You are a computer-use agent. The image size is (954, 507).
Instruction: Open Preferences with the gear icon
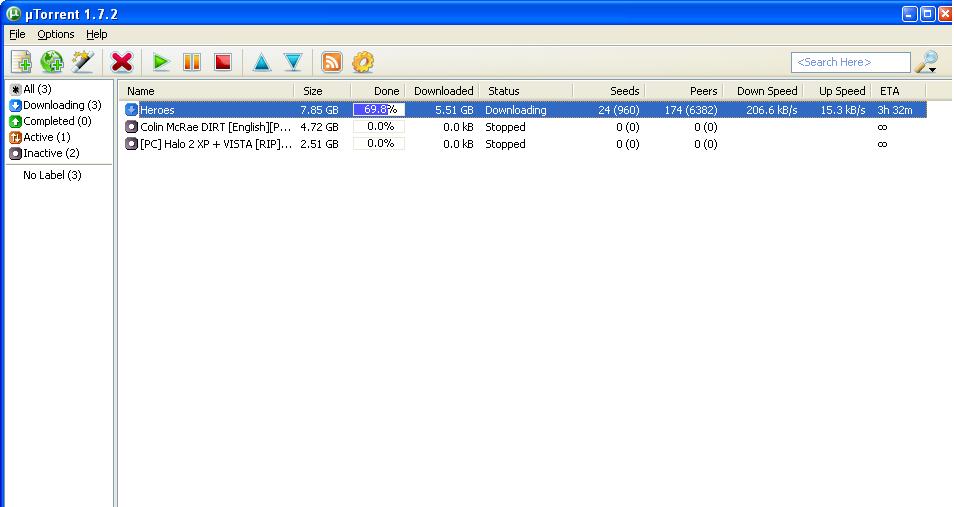363,62
